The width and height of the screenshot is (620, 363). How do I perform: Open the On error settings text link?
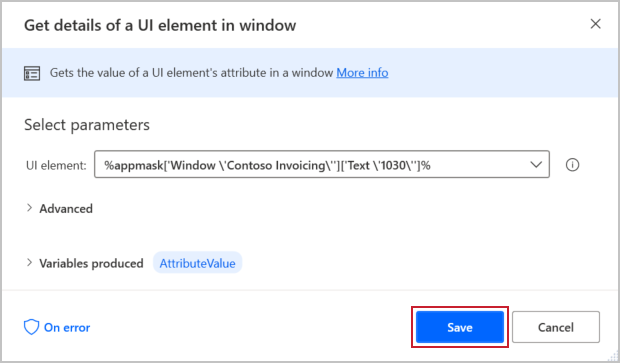point(67,327)
